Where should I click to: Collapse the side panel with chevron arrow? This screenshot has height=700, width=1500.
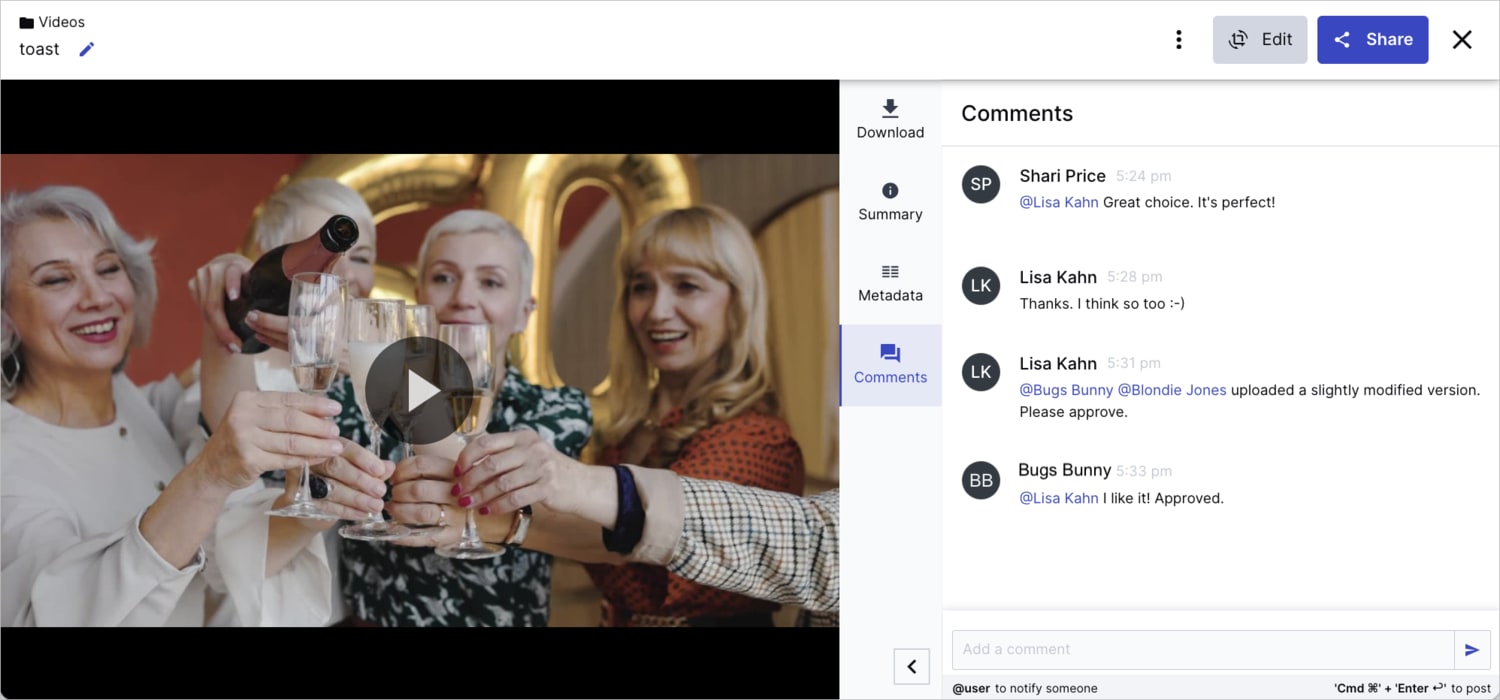coord(912,666)
